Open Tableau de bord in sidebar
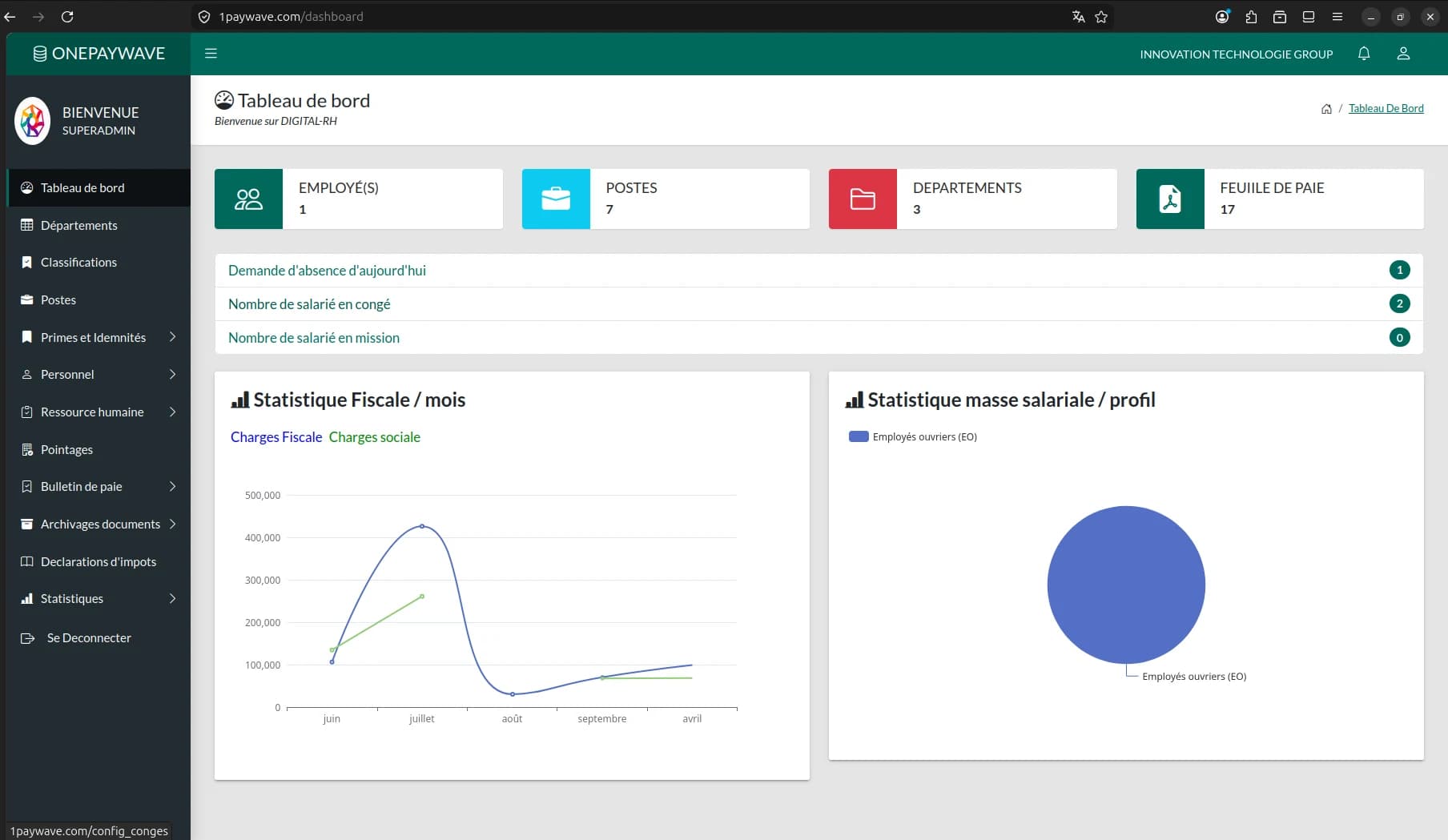The image size is (1448, 840). 99,187
